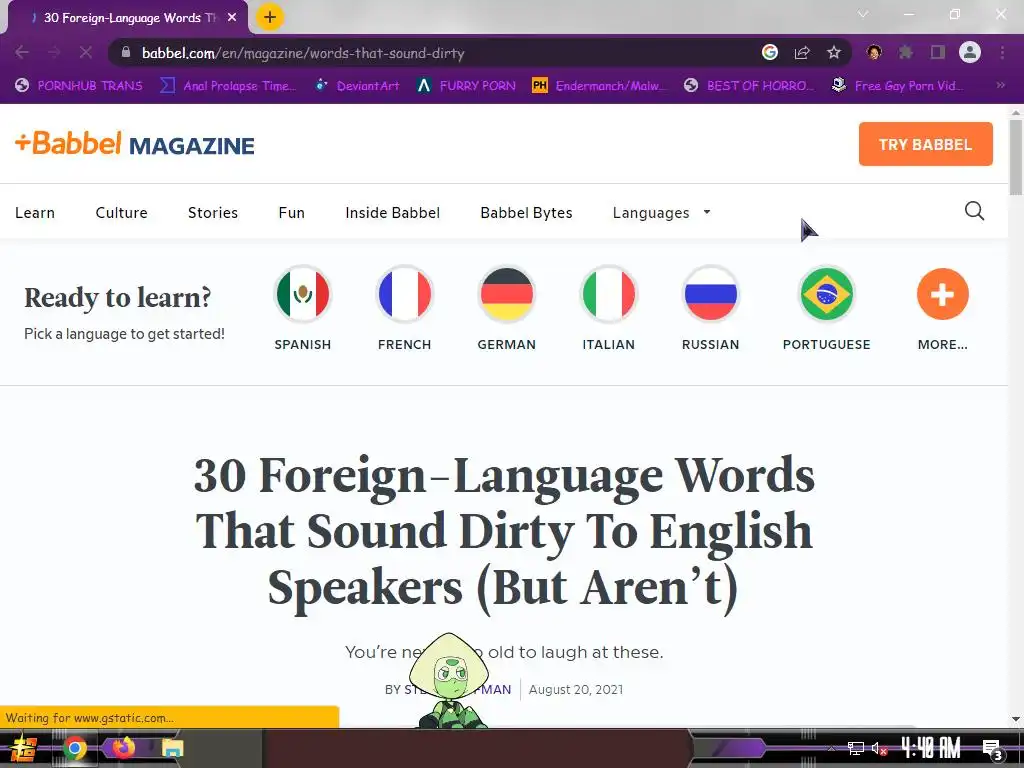Open the Babbel Bytes menu item
Image resolution: width=1024 pixels, height=768 pixels.
526,213
